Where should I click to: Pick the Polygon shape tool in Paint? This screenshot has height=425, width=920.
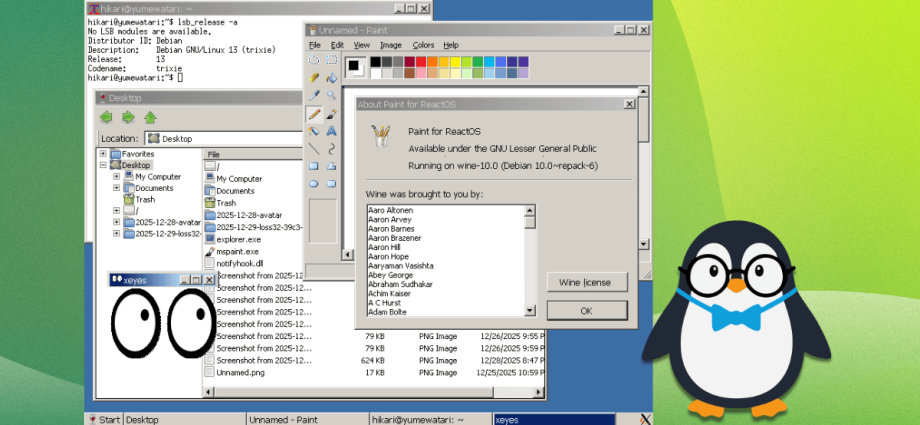tap(332, 166)
